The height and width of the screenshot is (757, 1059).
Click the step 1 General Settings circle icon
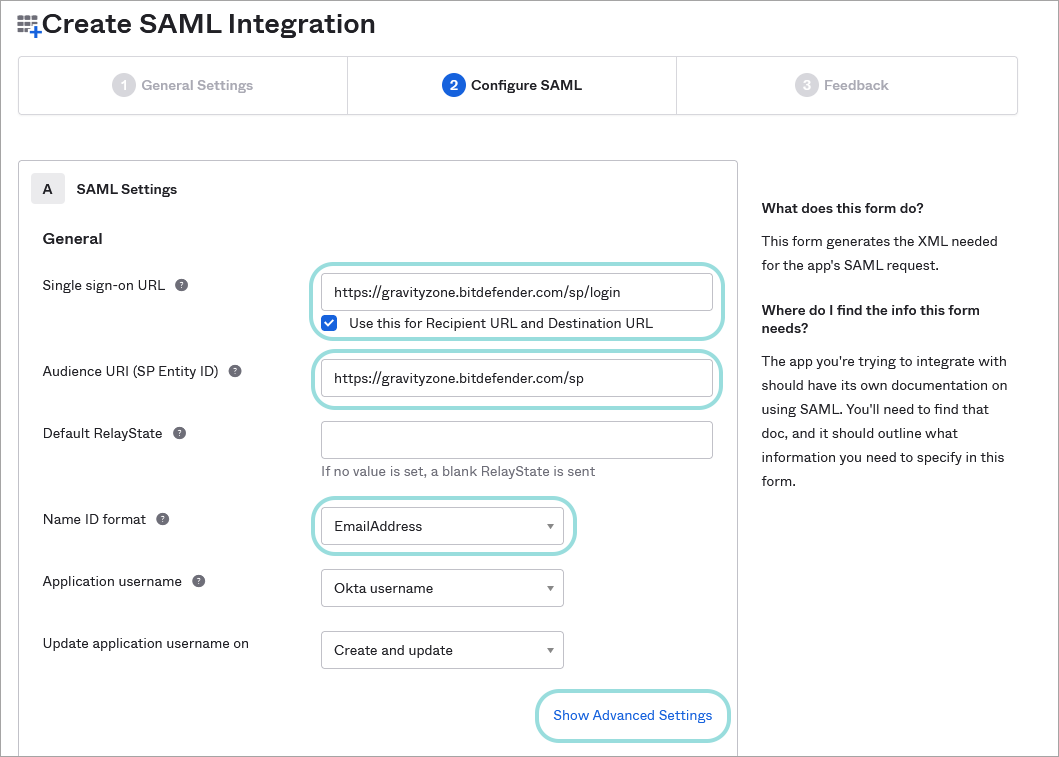(124, 85)
